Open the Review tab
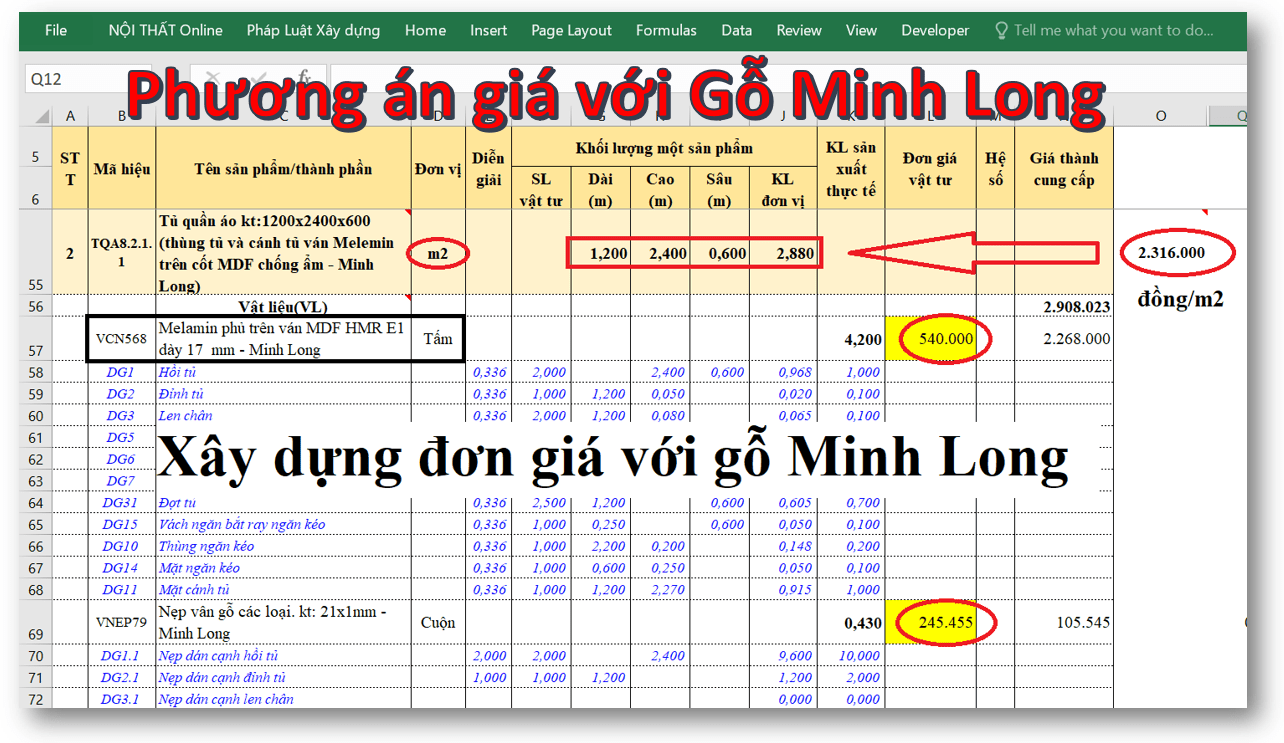 799,30
